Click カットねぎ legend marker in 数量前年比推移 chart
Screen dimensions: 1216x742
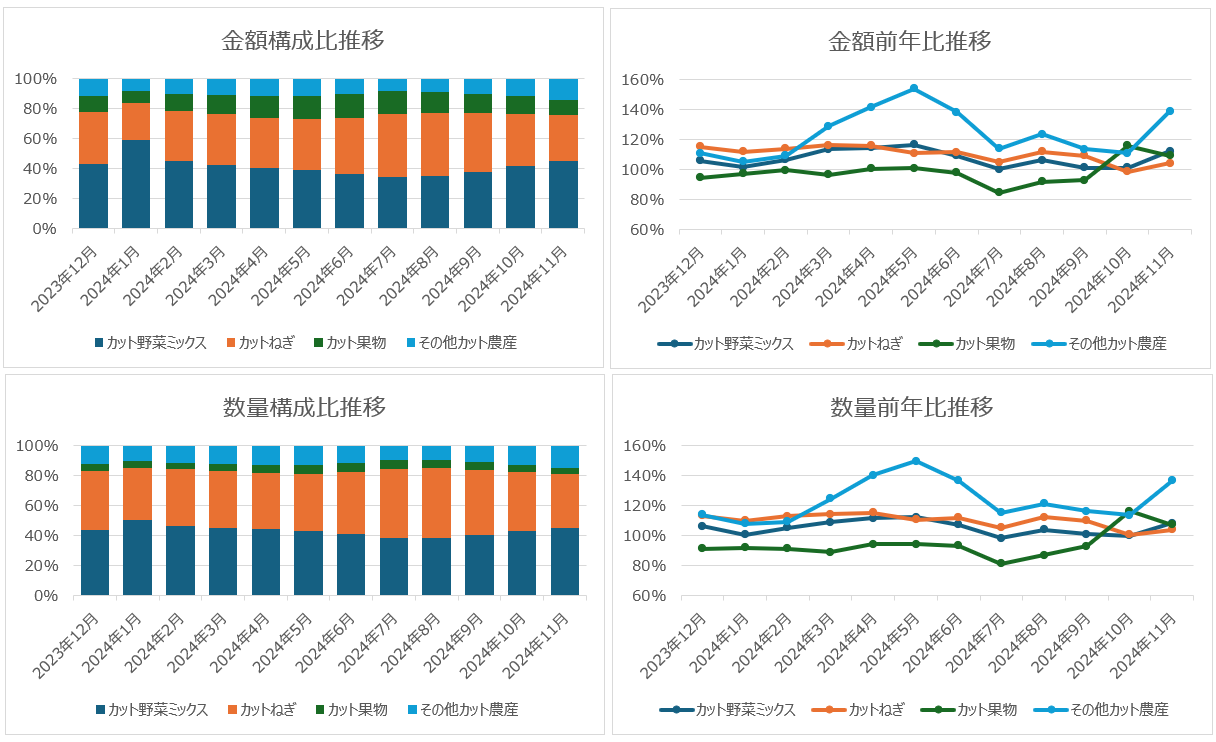point(829,710)
